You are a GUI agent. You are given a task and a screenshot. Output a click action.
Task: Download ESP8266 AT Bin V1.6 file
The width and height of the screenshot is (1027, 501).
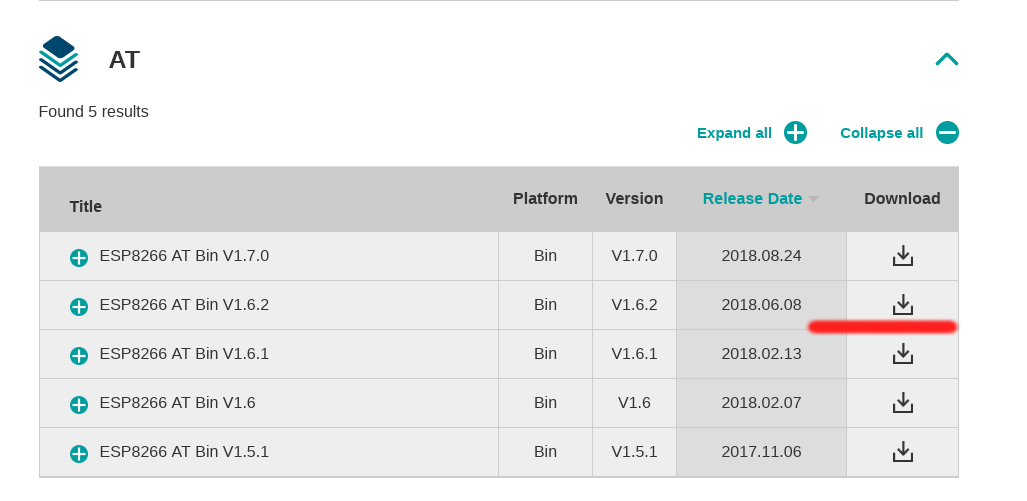(x=903, y=403)
